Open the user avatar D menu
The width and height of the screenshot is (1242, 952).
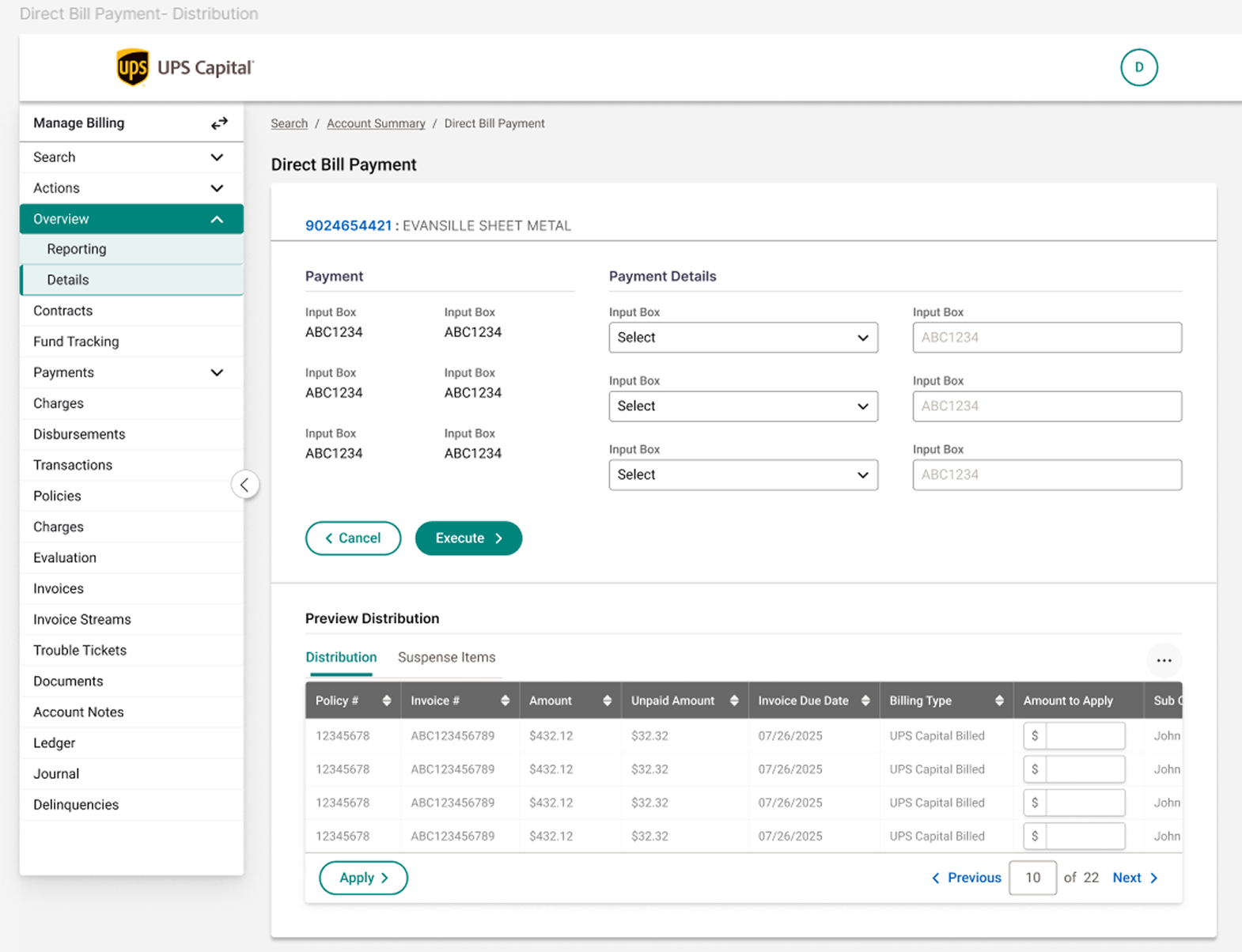click(x=1138, y=67)
